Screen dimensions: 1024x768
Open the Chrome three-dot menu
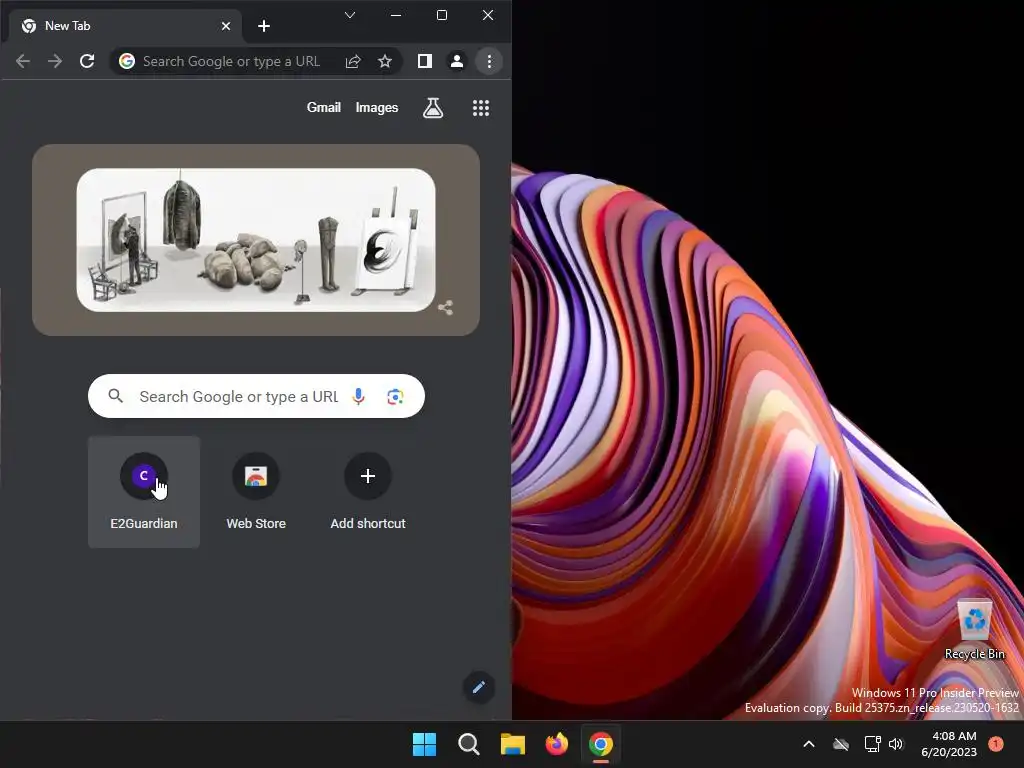click(489, 61)
